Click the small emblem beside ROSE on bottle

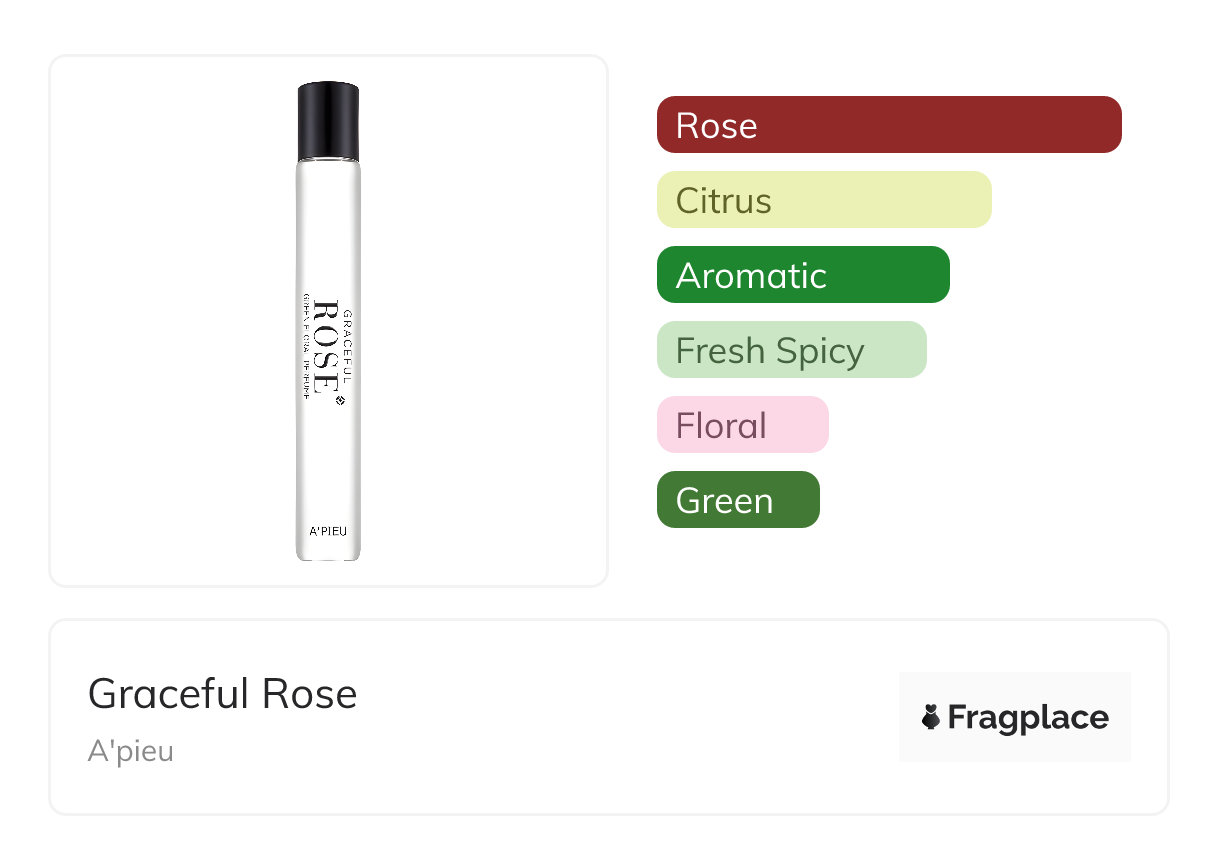[339, 402]
